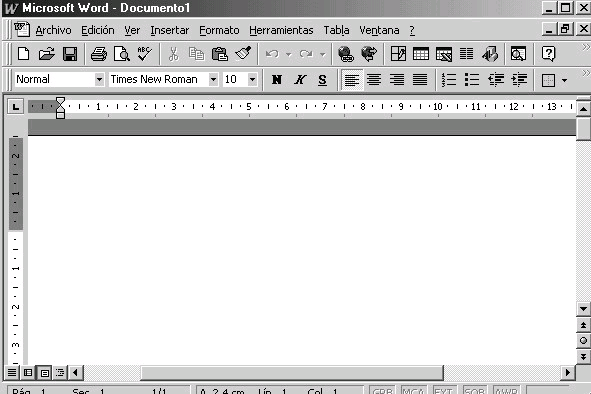The image size is (591, 394).
Task: Open the Tabla menu
Action: pos(336,30)
